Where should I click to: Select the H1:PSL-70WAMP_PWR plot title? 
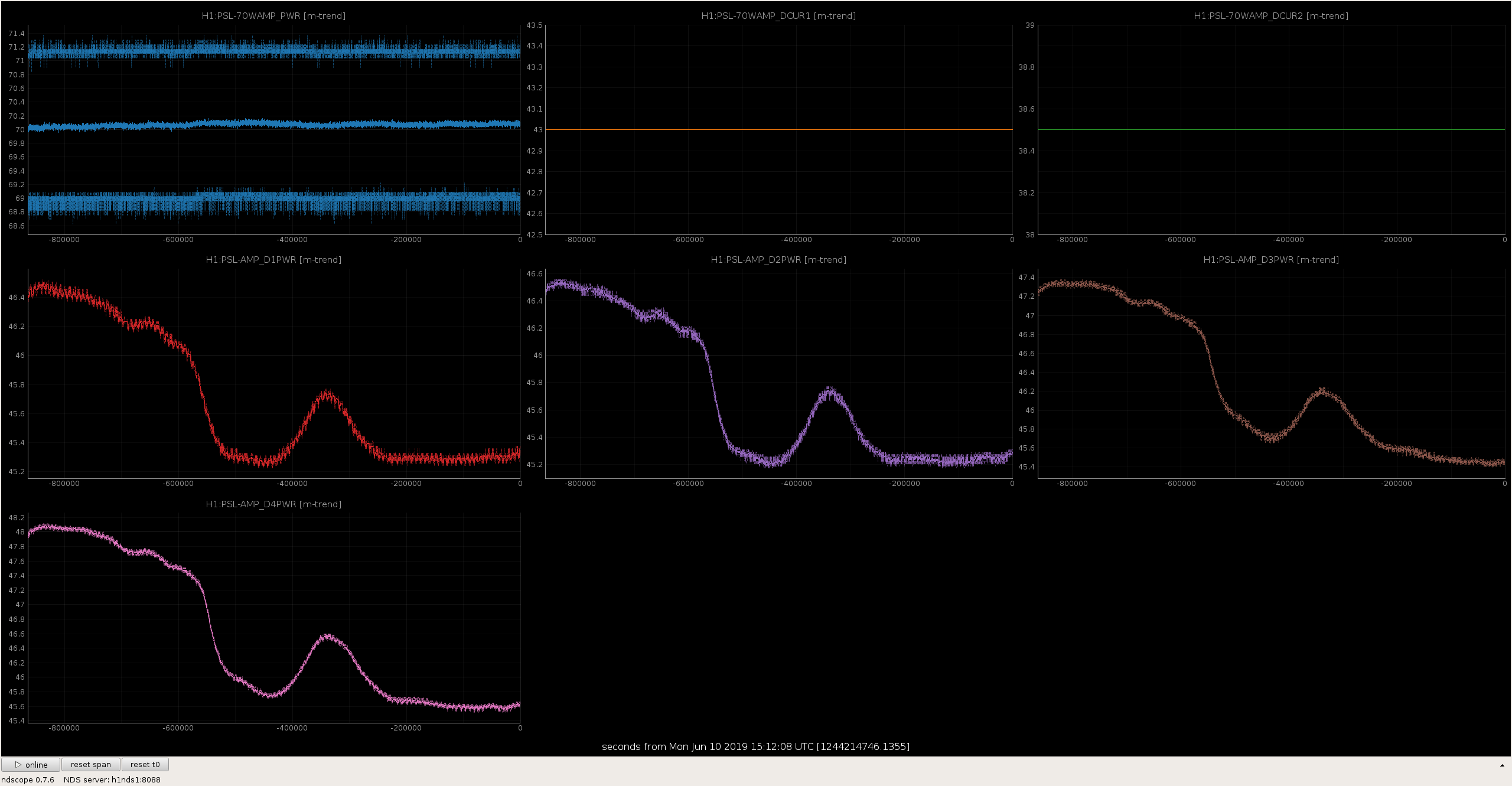pos(273,16)
